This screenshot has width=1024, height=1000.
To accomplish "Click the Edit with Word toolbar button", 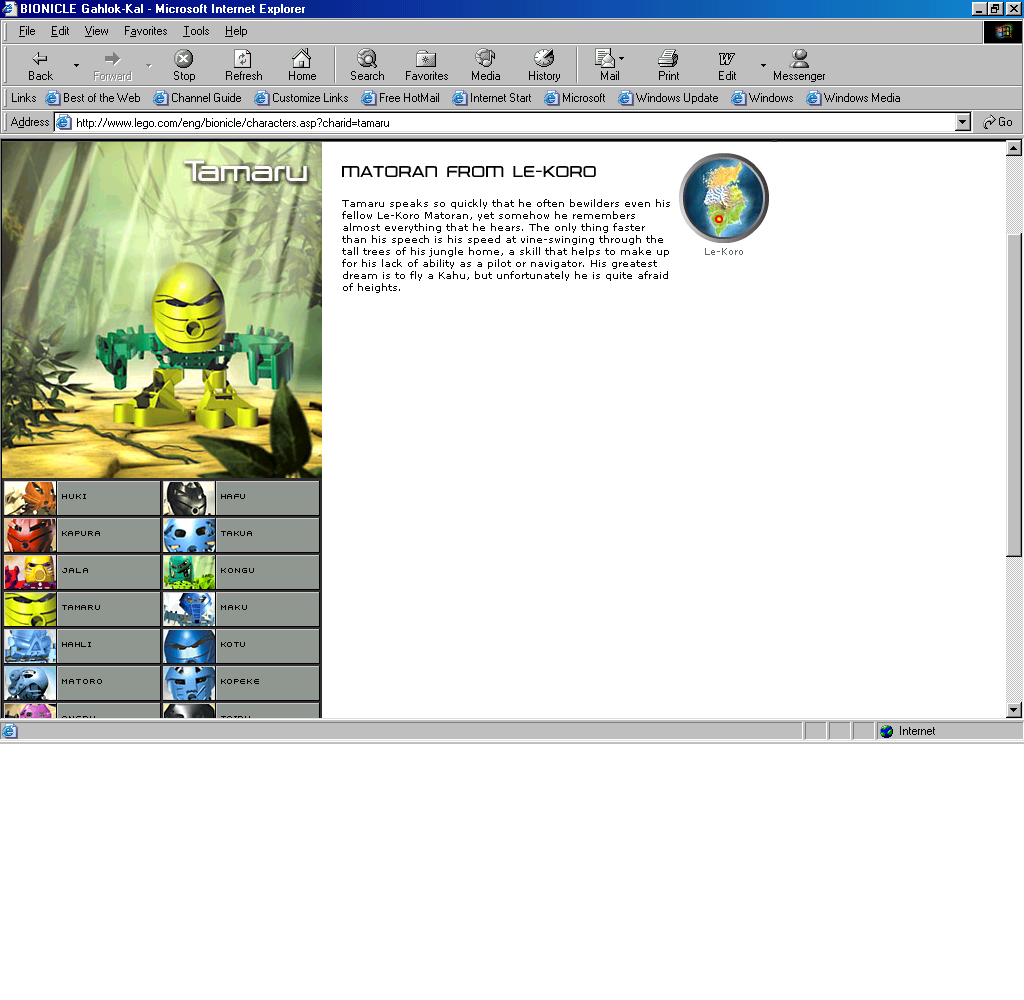I will click(x=727, y=66).
